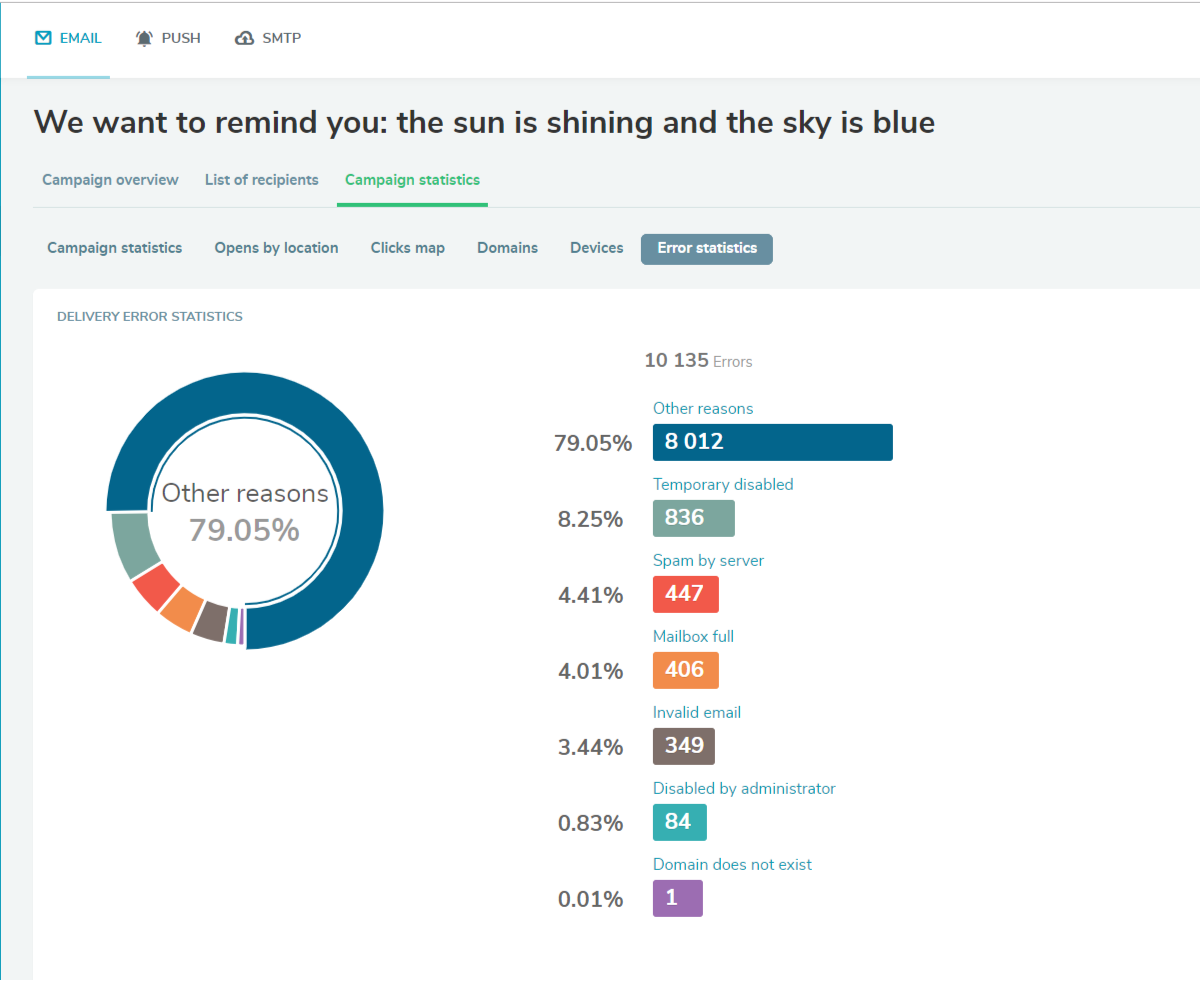Click the Other reasons 8 012 bar
Viewport: 1200px width, 983px height.
point(772,442)
